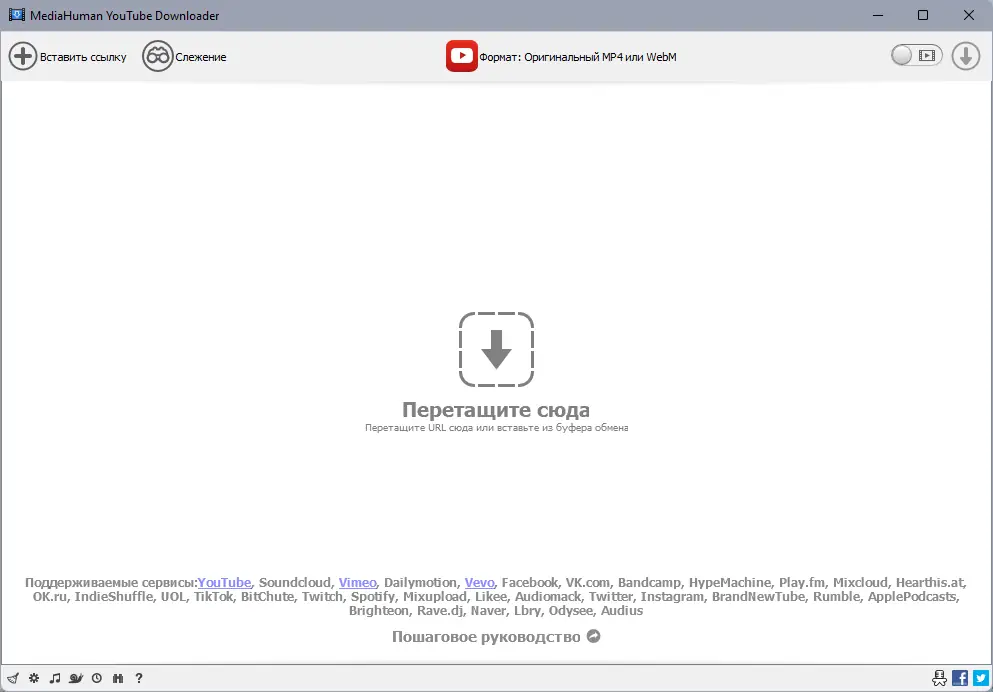Viewport: 993px width, 692px height.
Task: Open the clock scheduler icon
Action: pos(96,678)
